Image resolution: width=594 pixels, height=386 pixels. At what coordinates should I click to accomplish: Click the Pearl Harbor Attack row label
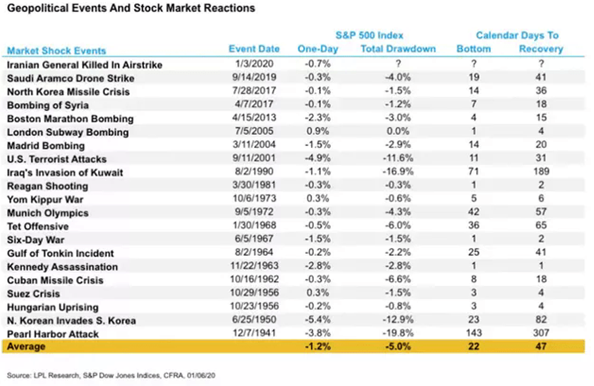pyautogui.click(x=53, y=334)
